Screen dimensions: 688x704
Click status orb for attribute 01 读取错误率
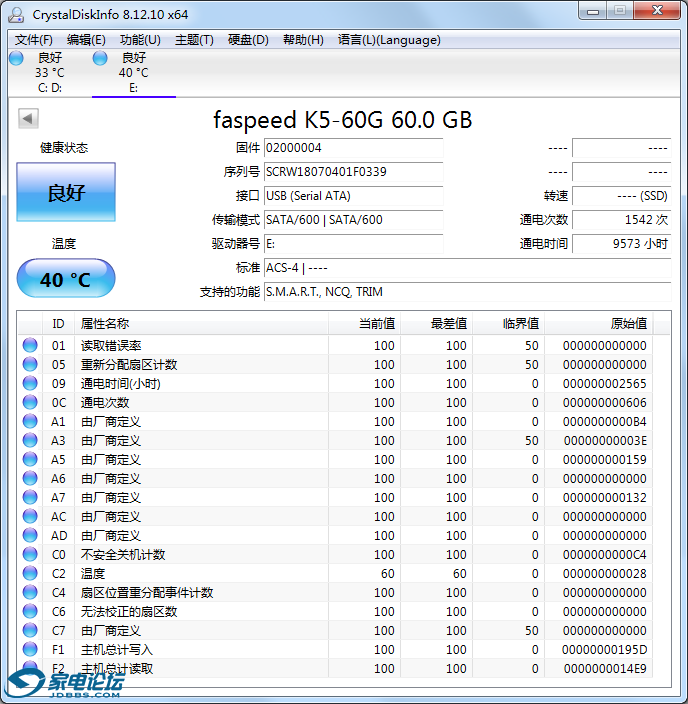[x=30, y=346]
